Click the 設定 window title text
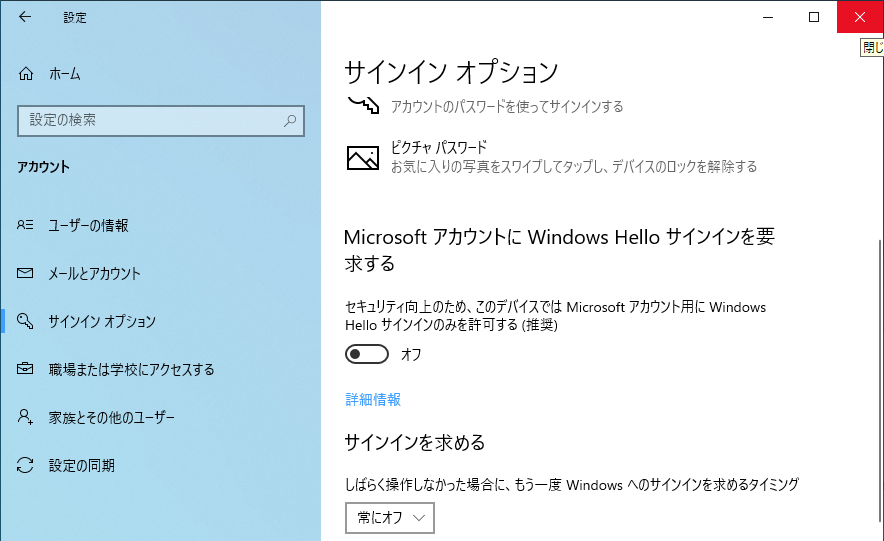This screenshot has height=541, width=884. [75, 17]
